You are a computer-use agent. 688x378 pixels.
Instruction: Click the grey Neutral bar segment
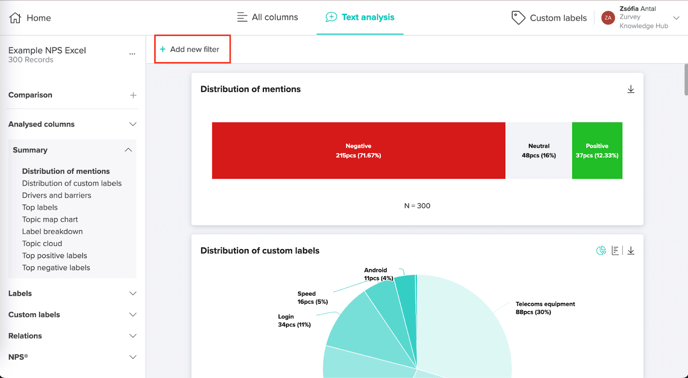[x=538, y=151]
